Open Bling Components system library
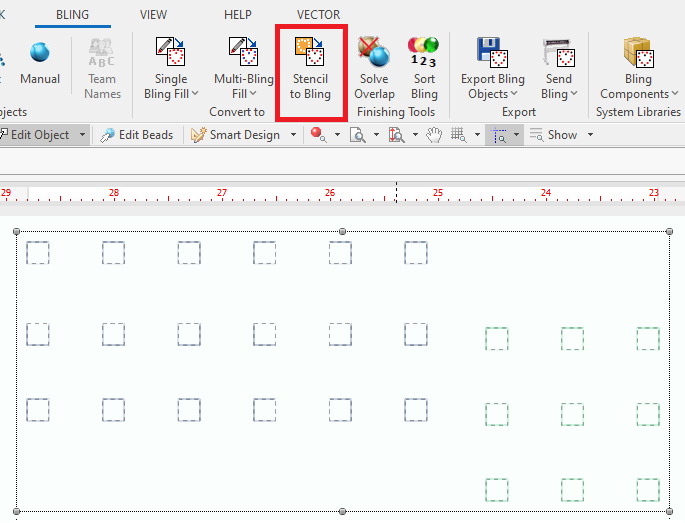The height and width of the screenshot is (523, 685). 637,70
